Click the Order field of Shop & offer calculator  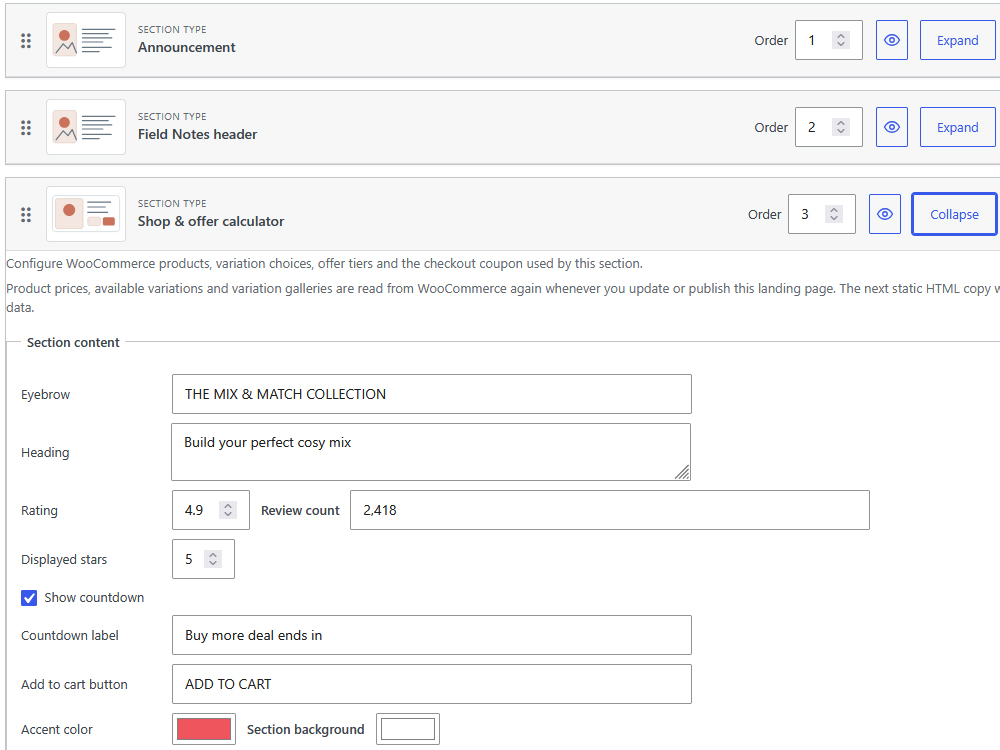pos(821,214)
